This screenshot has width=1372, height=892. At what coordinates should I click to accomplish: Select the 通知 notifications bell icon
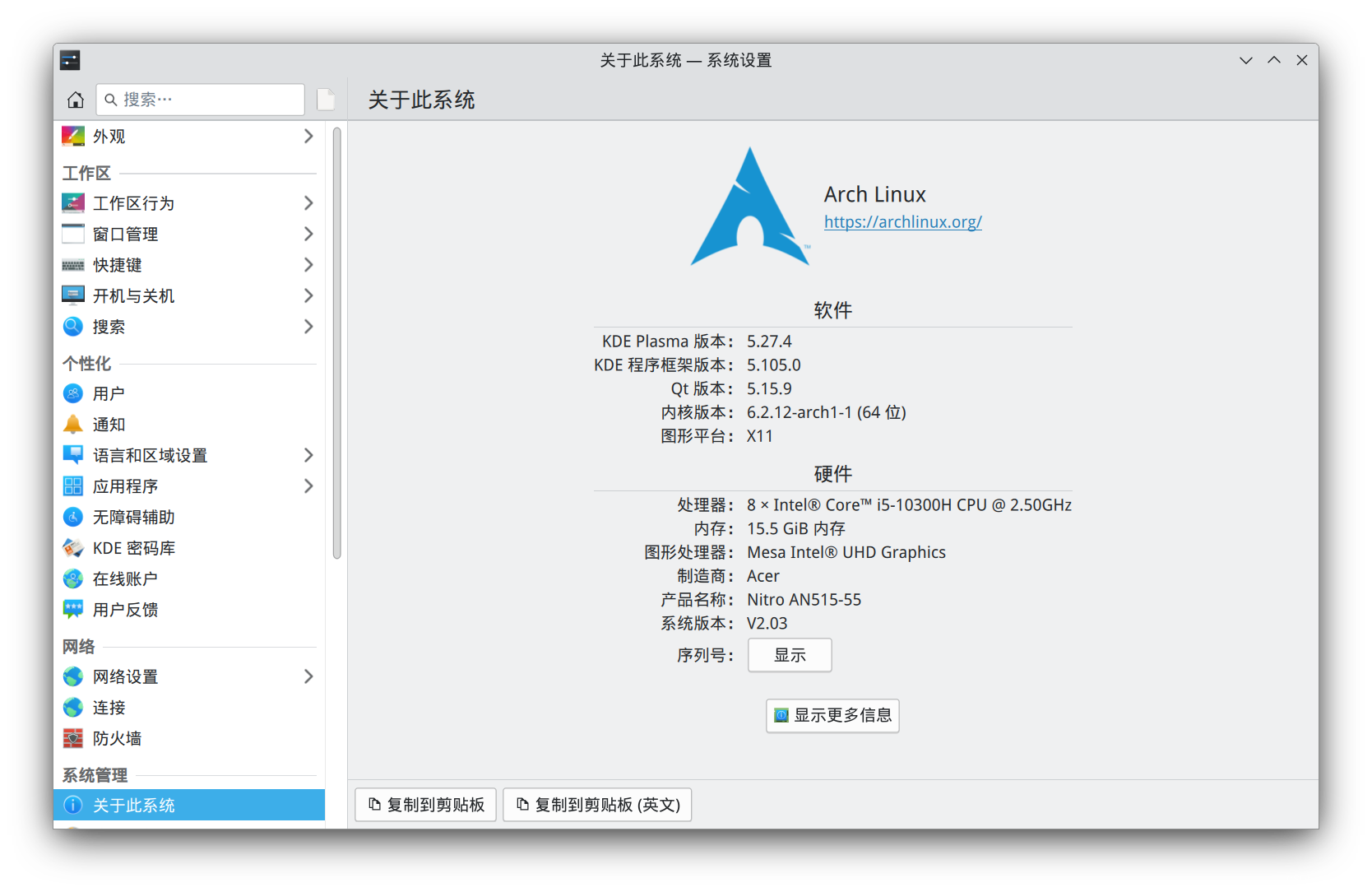[72, 424]
